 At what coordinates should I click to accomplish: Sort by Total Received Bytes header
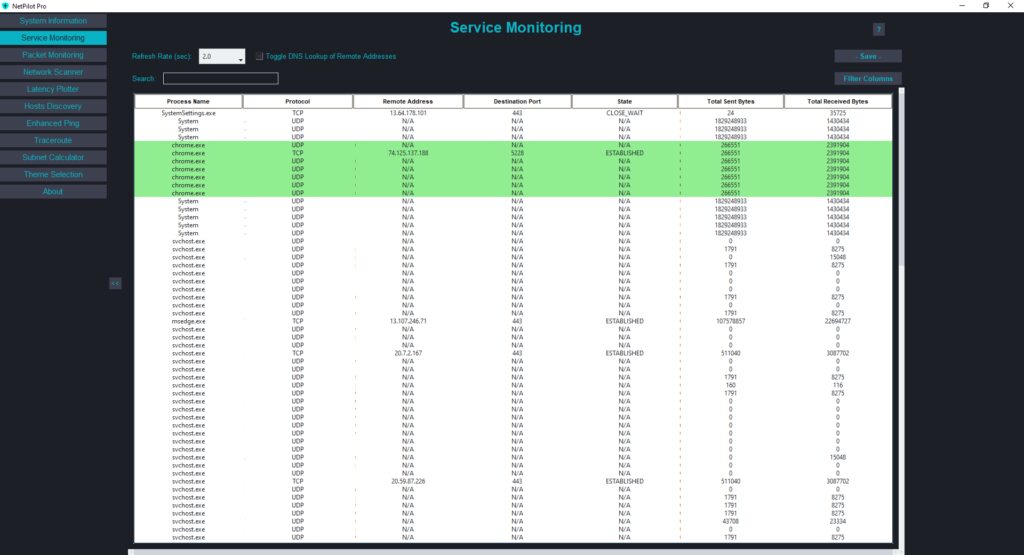(x=838, y=101)
